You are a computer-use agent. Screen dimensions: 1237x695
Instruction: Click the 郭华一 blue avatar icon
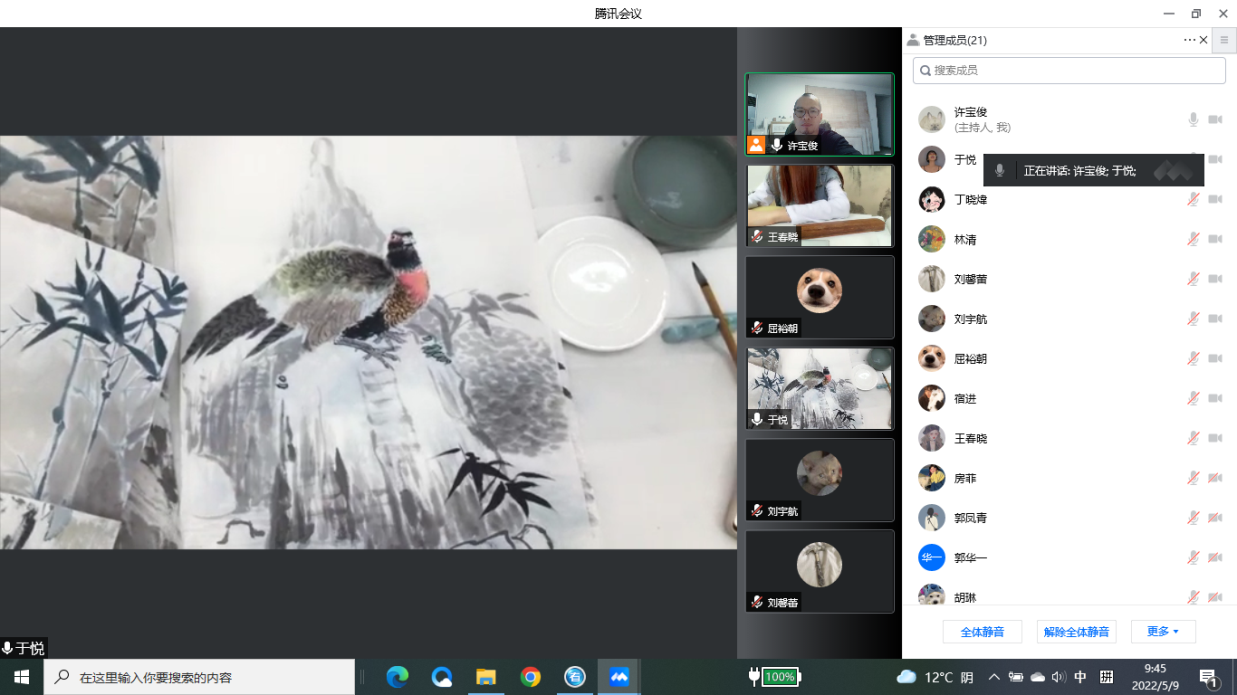(931, 558)
